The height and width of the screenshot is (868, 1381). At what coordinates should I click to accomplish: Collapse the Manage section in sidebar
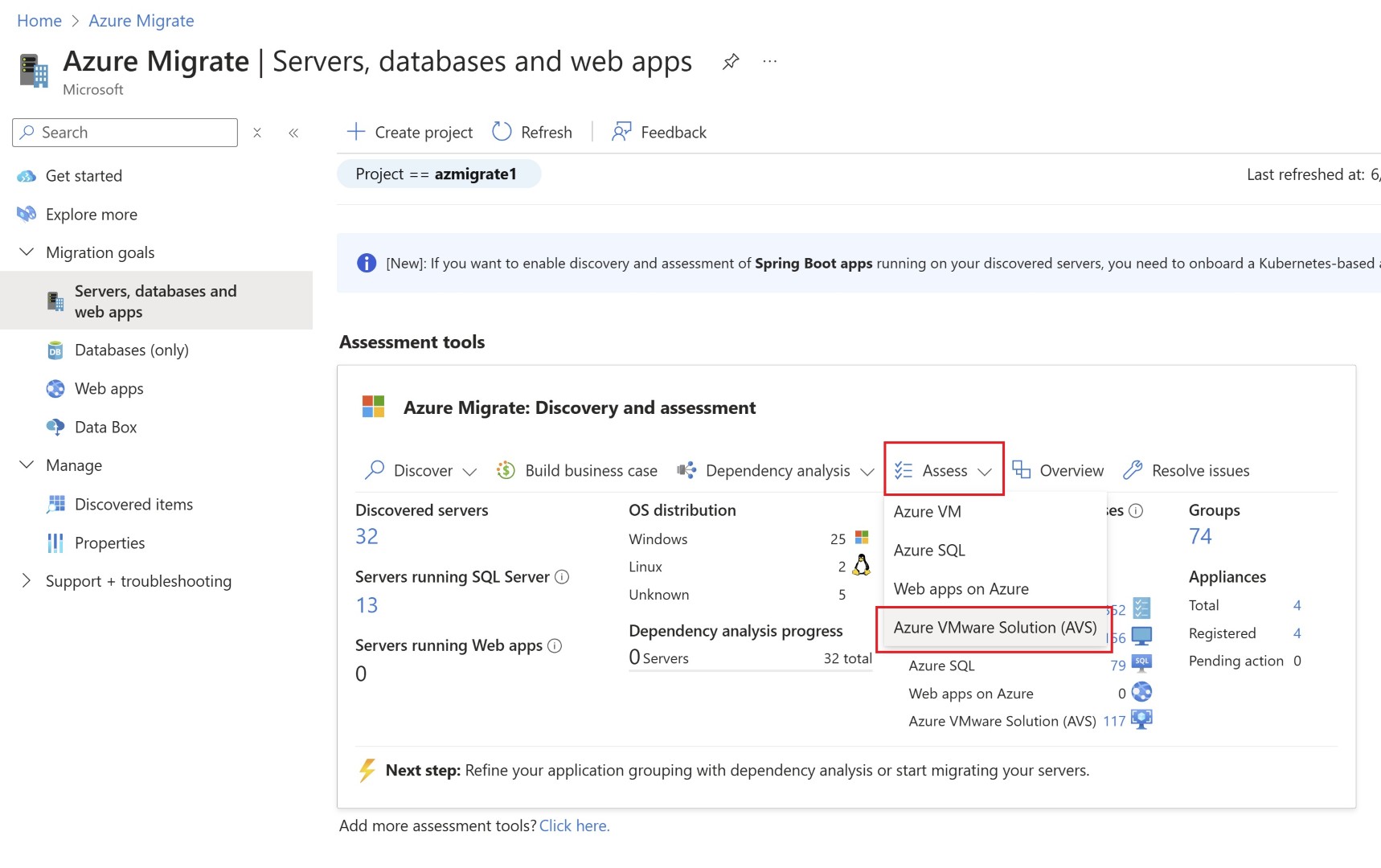[27, 465]
